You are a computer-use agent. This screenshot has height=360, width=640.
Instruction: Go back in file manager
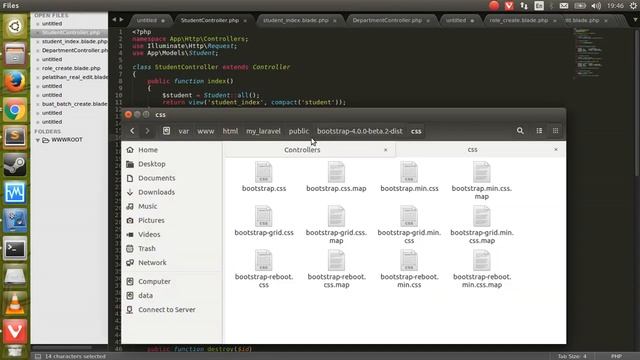(x=132, y=131)
